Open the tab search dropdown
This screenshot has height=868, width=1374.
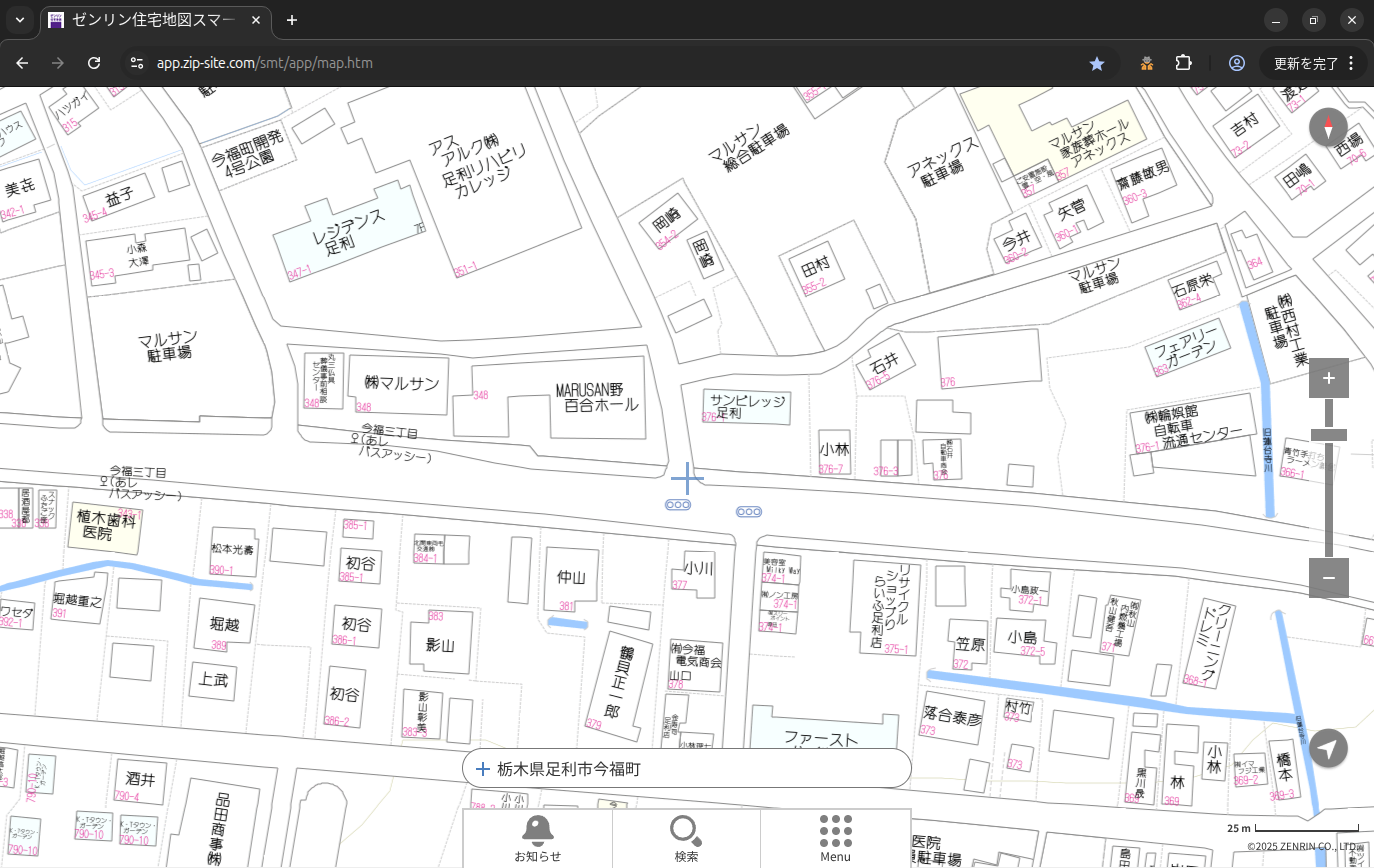click(x=20, y=20)
